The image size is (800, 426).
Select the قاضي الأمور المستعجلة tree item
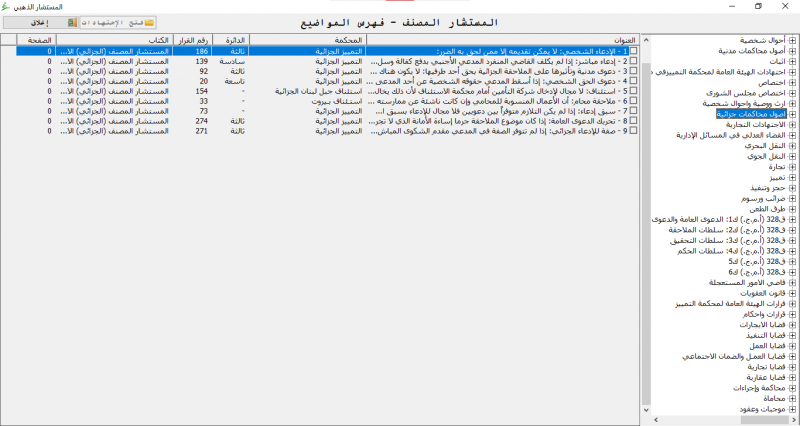[x=748, y=283]
